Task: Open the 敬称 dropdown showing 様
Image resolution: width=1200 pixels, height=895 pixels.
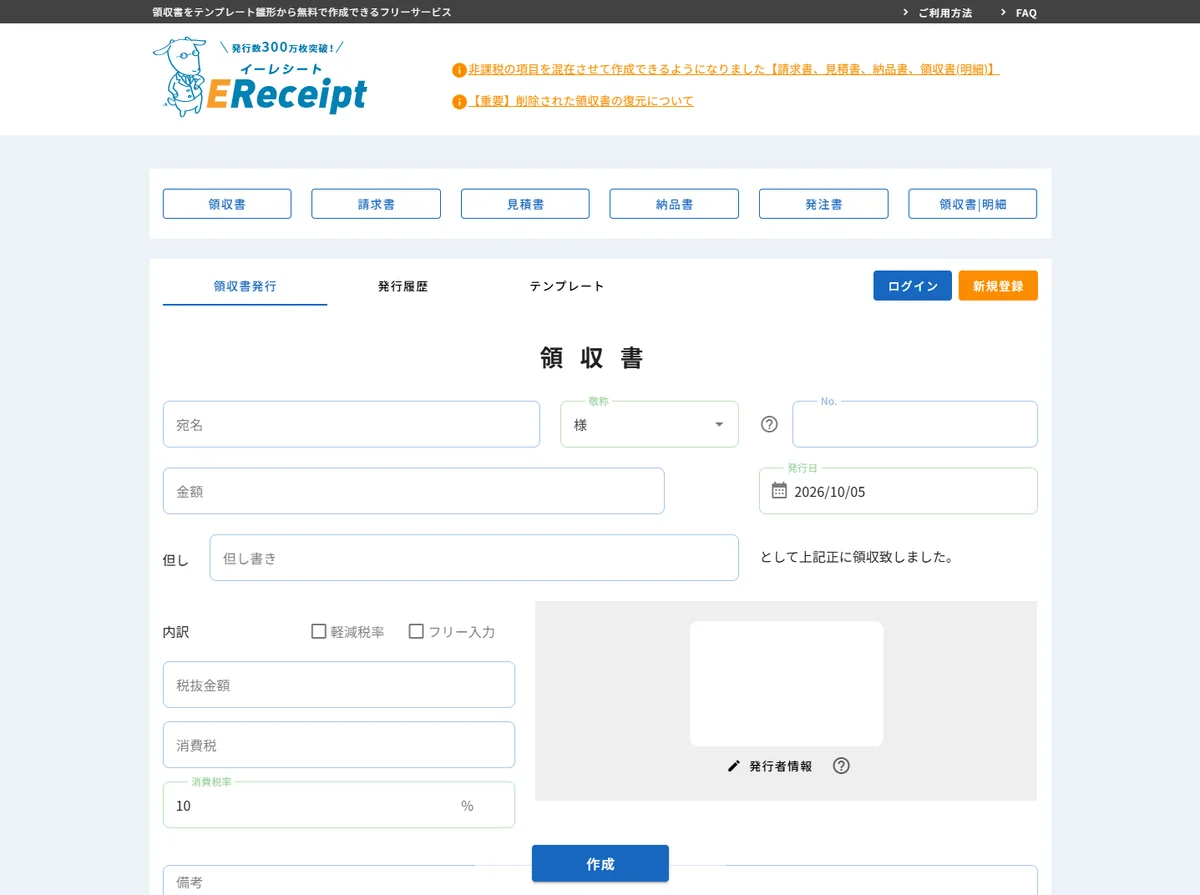Action: 649,424
